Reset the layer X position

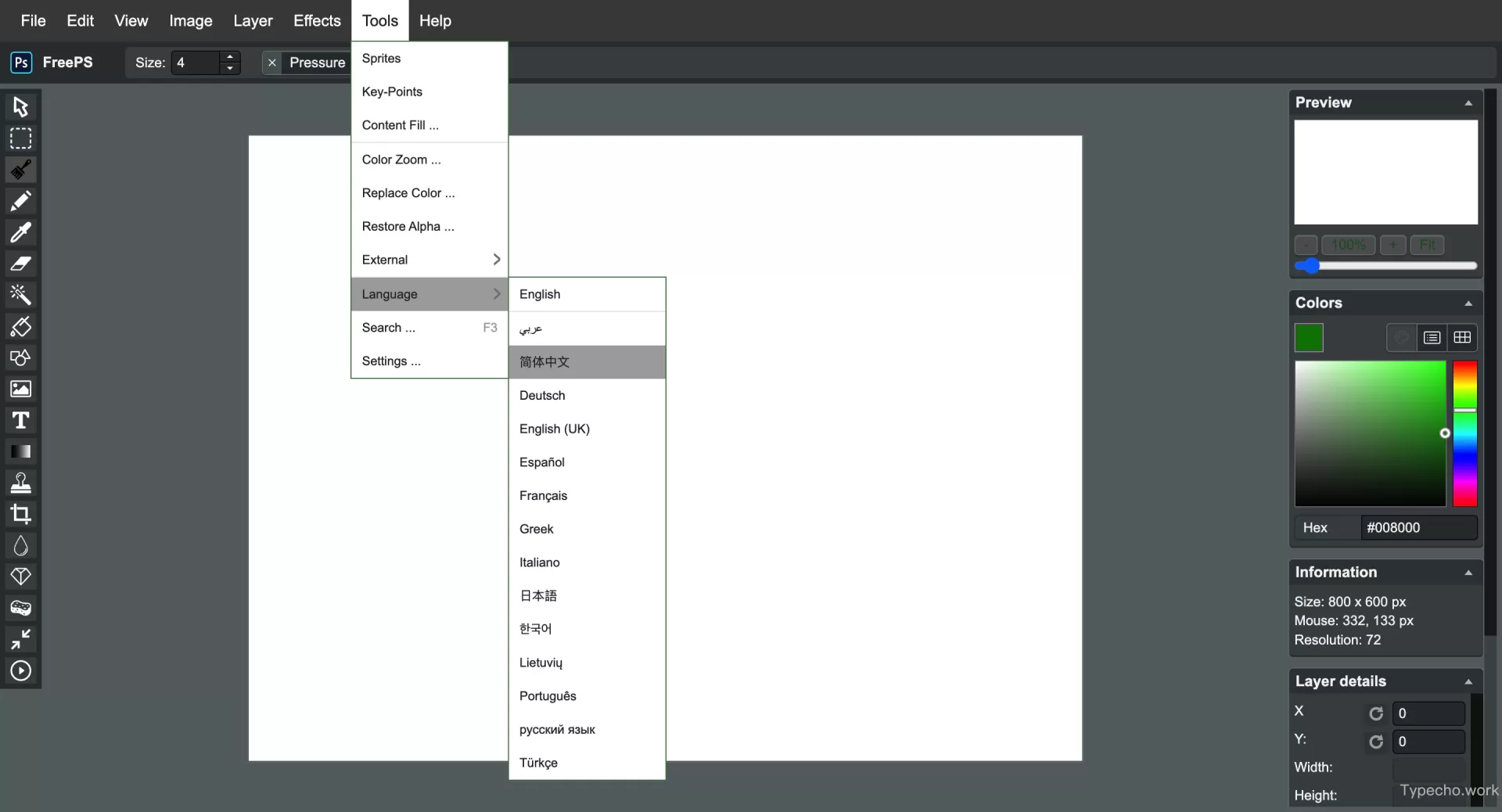click(1375, 713)
